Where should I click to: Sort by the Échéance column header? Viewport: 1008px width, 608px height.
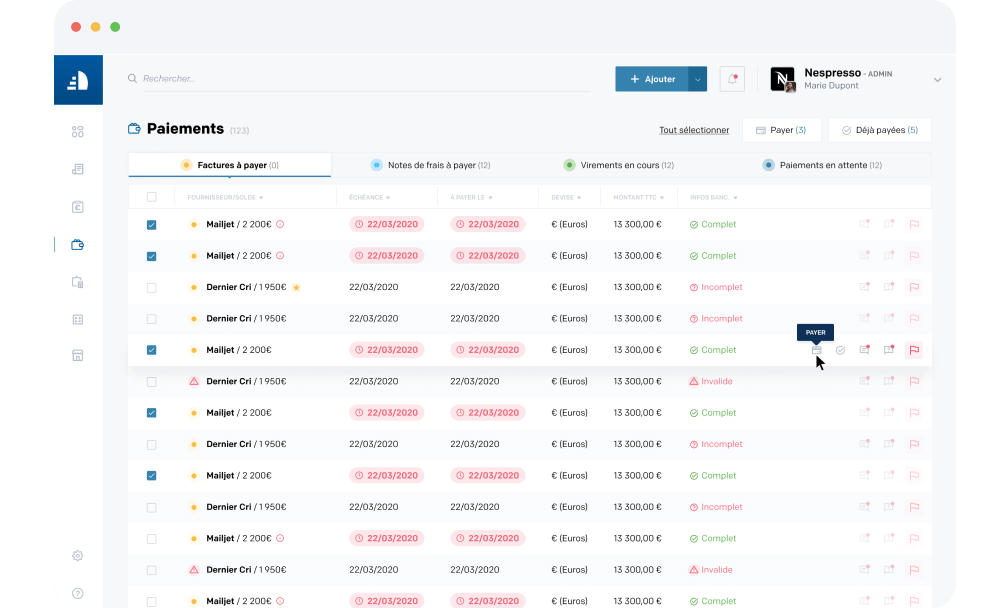[x=370, y=197]
